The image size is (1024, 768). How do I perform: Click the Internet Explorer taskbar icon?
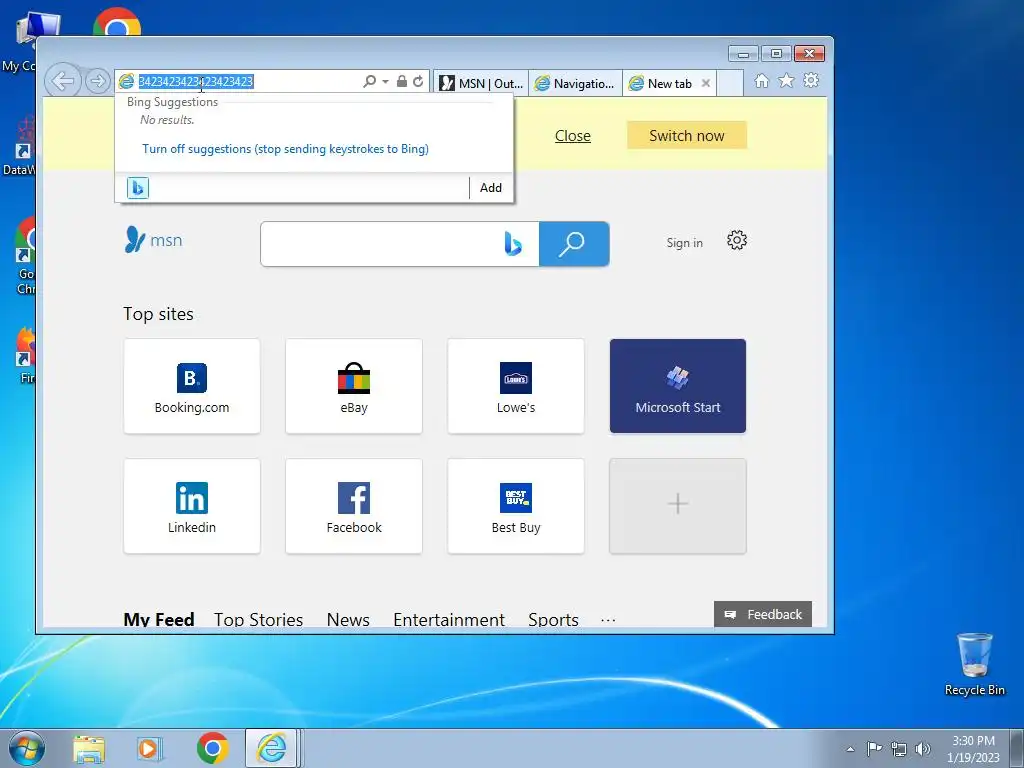click(271, 748)
